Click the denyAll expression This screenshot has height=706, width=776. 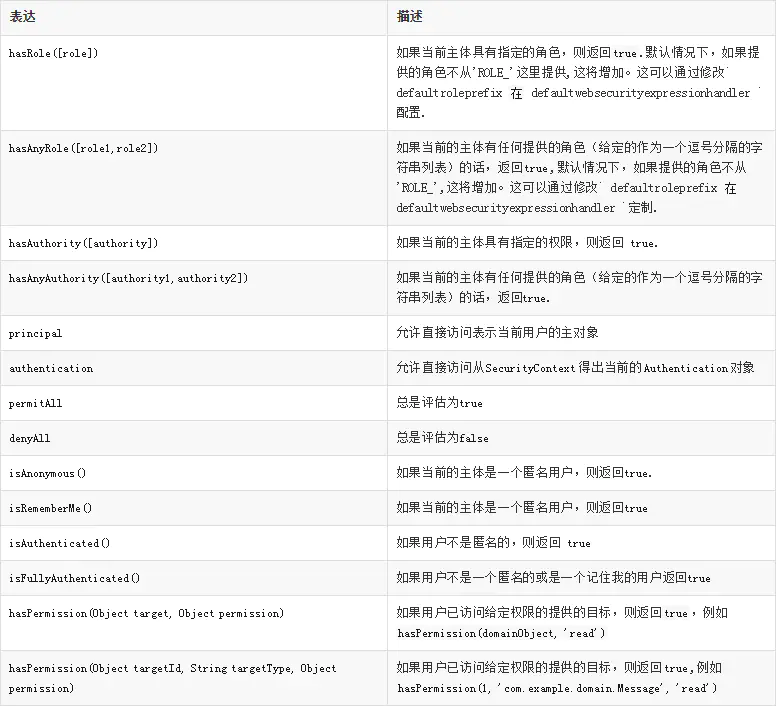[x=30, y=438]
